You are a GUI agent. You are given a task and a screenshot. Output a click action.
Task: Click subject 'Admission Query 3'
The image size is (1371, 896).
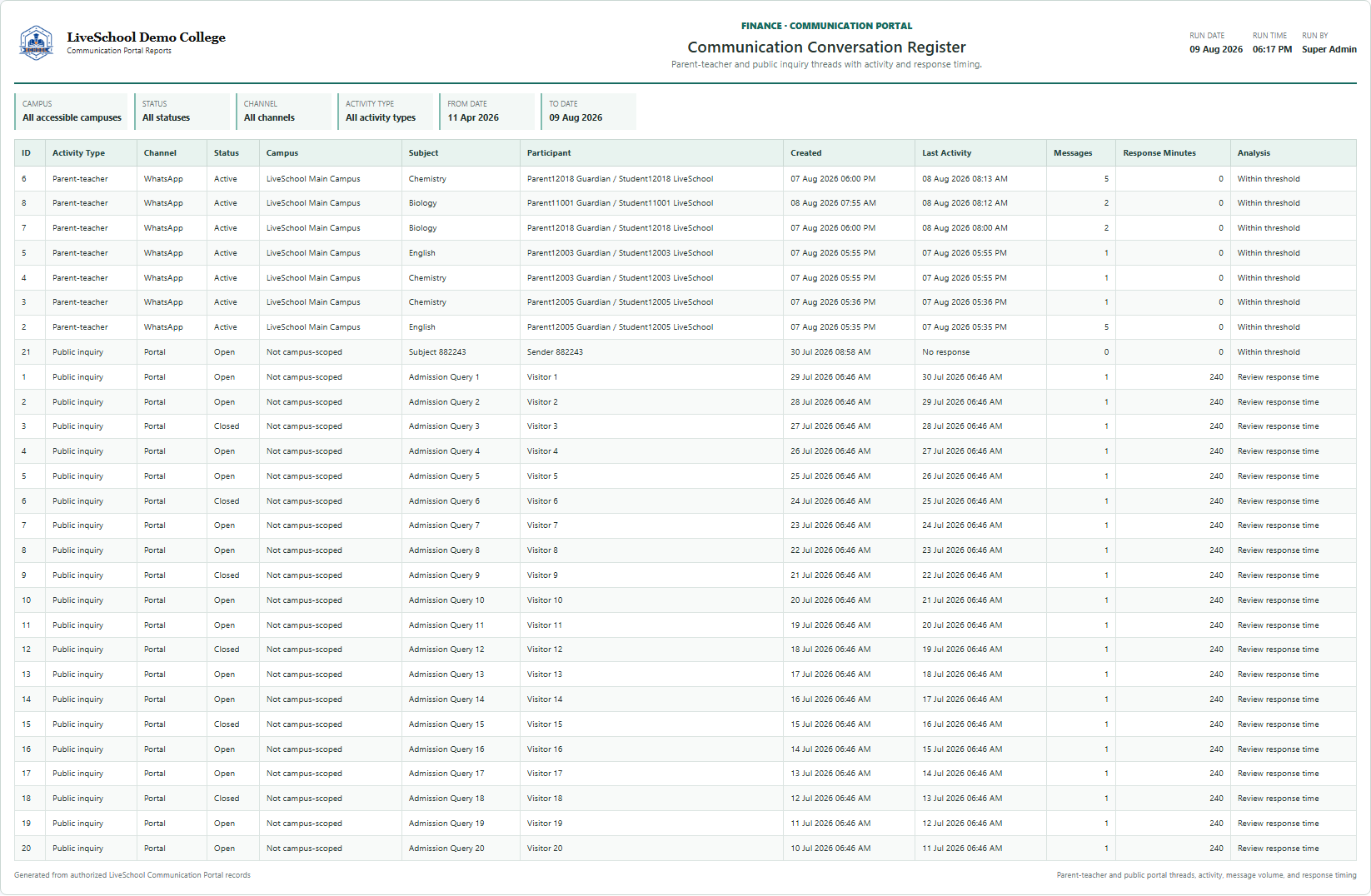click(x=443, y=426)
